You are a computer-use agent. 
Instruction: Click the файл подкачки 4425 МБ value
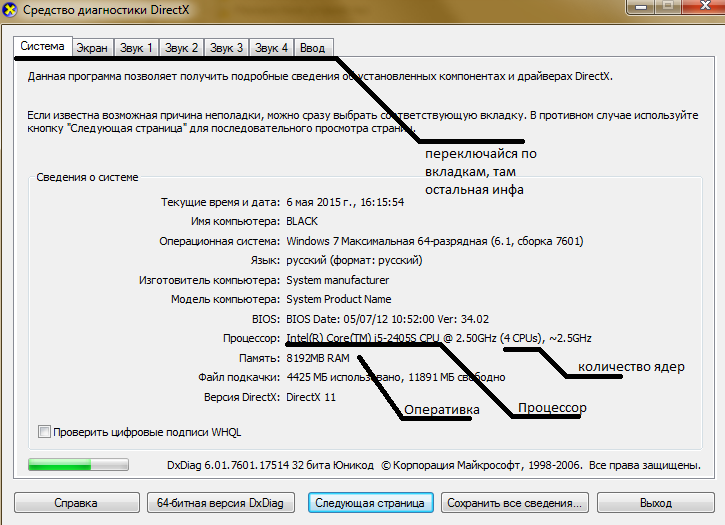pyautogui.click(x=396, y=377)
